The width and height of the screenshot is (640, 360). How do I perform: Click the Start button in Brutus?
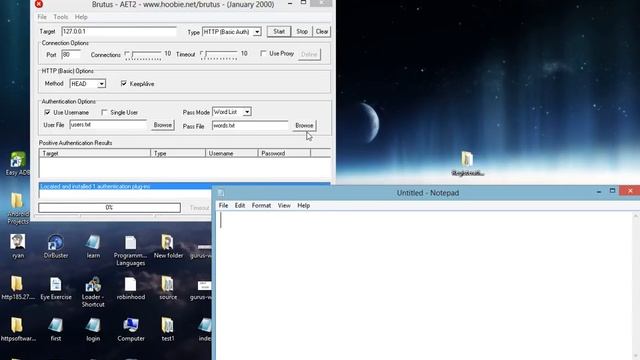click(x=279, y=31)
